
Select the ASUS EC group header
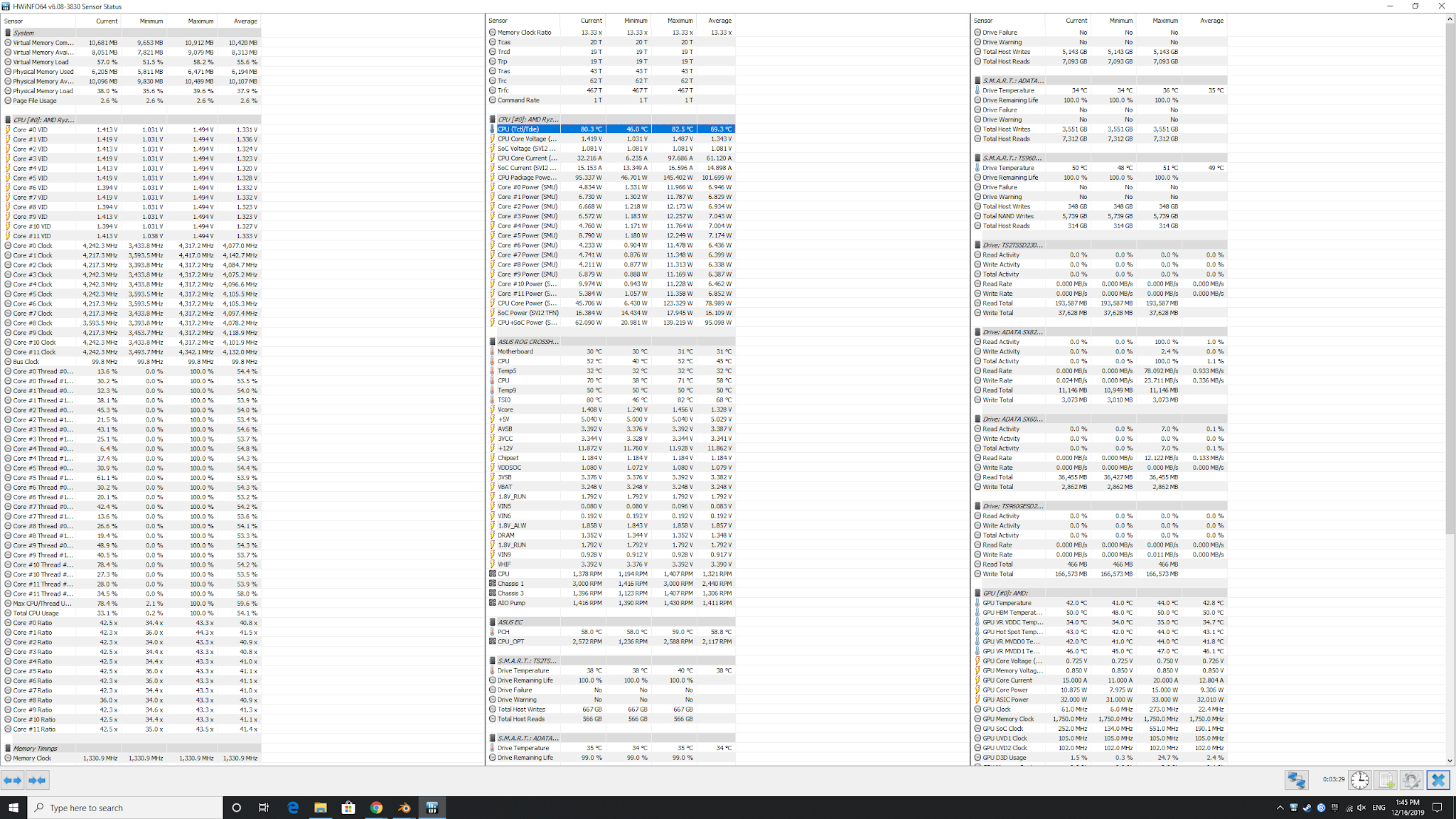[x=611, y=622]
